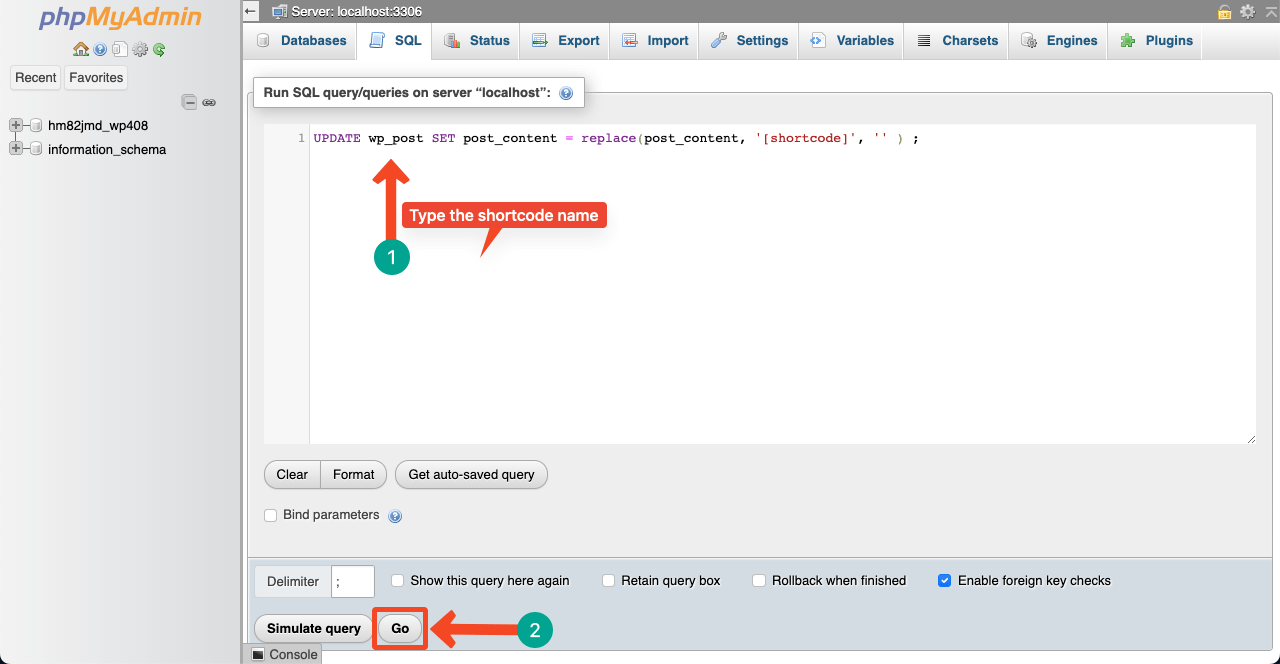1280x664 pixels.
Task: Open hm82jmd_wp408 database link
Action: pyautogui.click(x=98, y=125)
